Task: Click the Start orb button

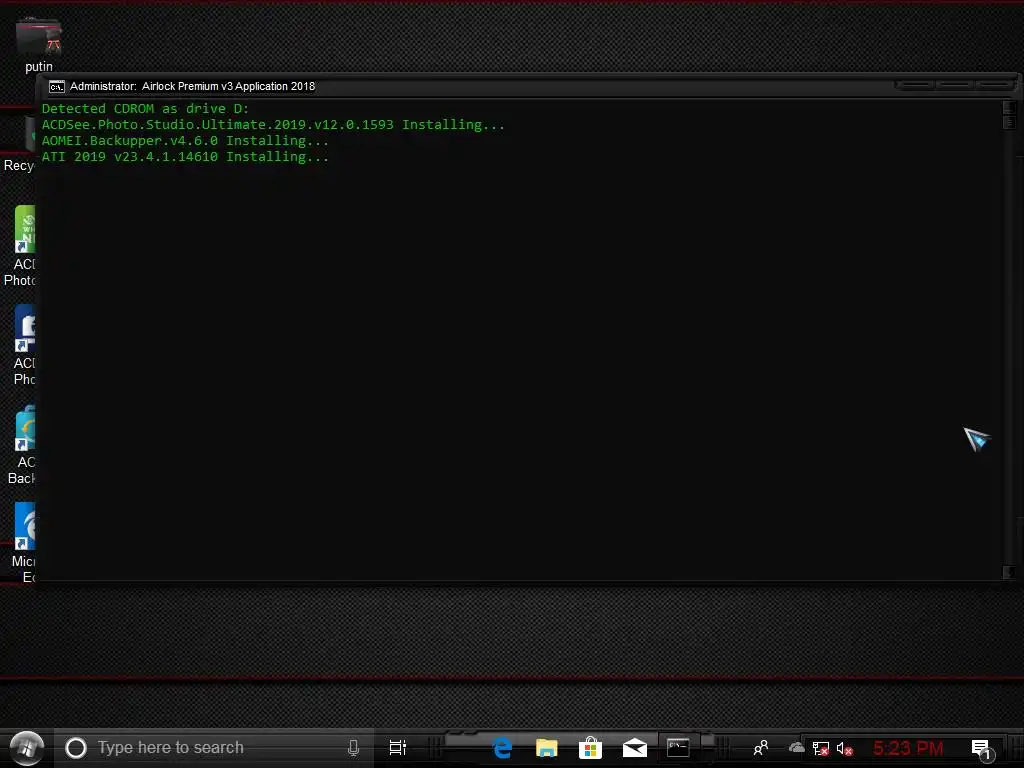Action: tap(27, 748)
